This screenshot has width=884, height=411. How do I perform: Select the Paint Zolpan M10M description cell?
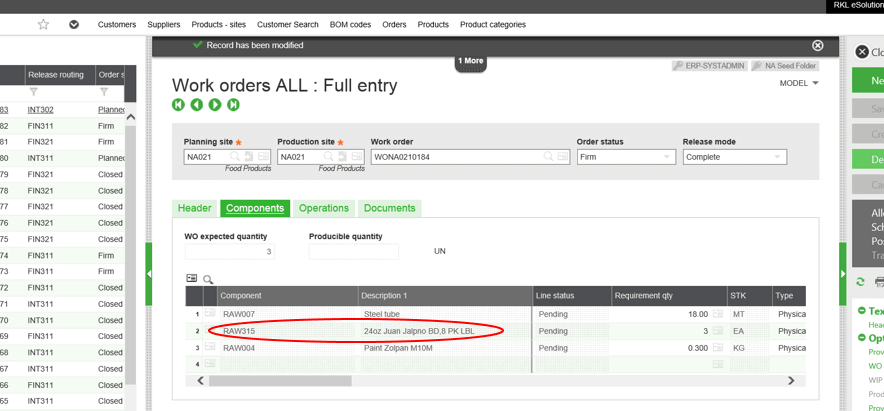click(x=445, y=348)
